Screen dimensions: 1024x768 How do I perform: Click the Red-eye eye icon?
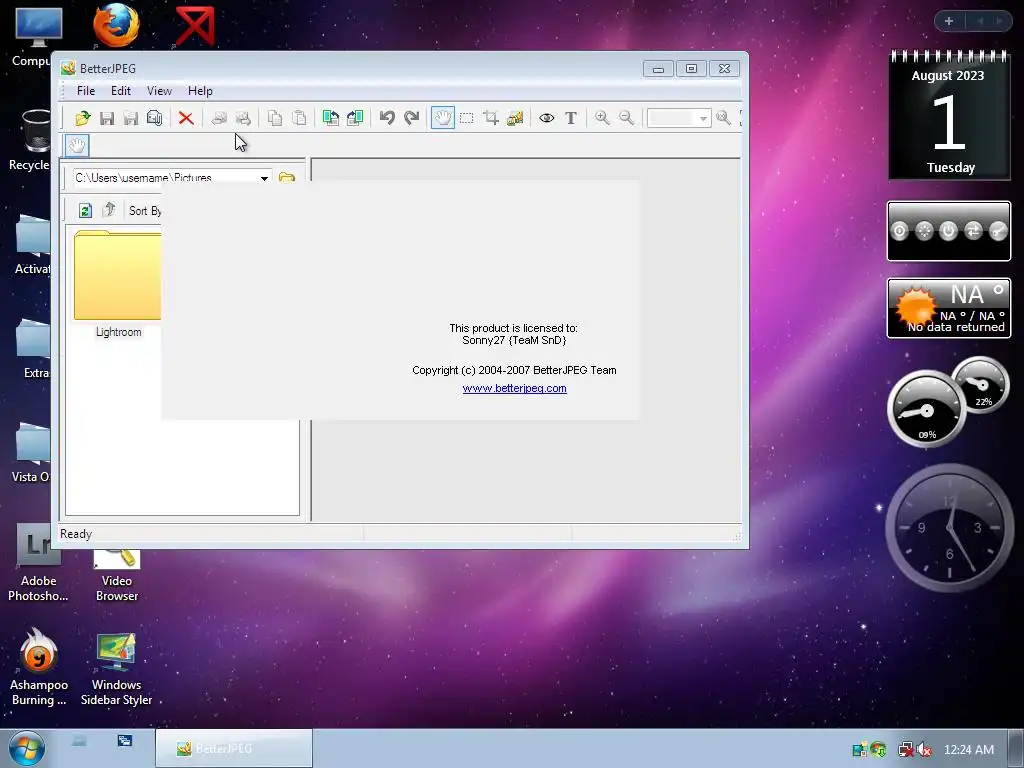click(x=547, y=118)
